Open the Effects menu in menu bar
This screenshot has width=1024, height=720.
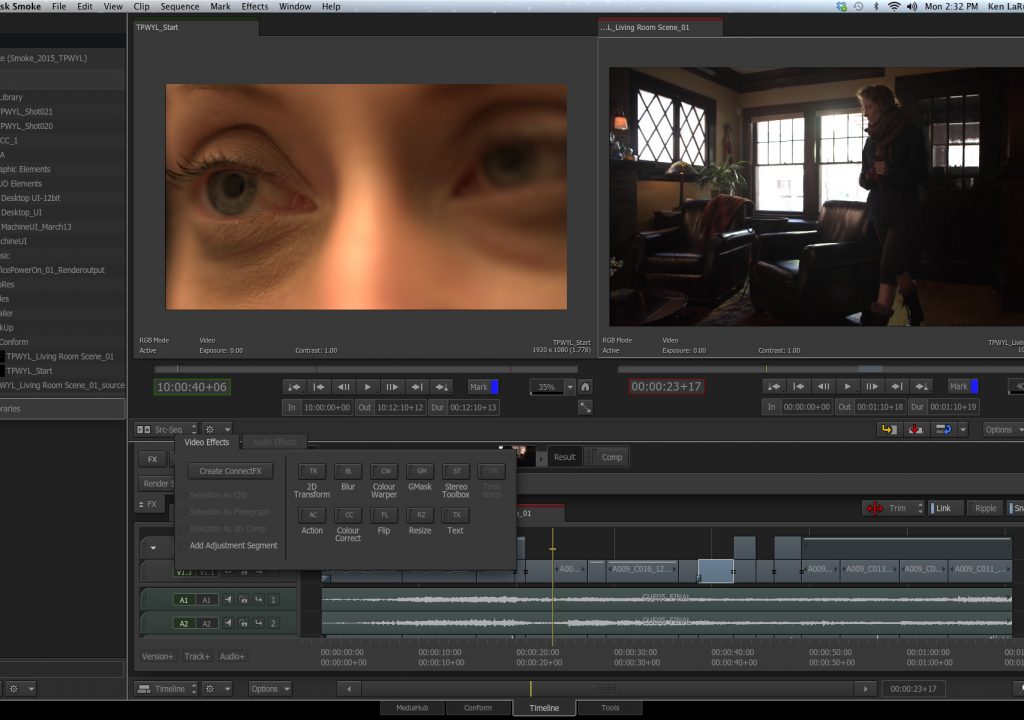[255, 7]
